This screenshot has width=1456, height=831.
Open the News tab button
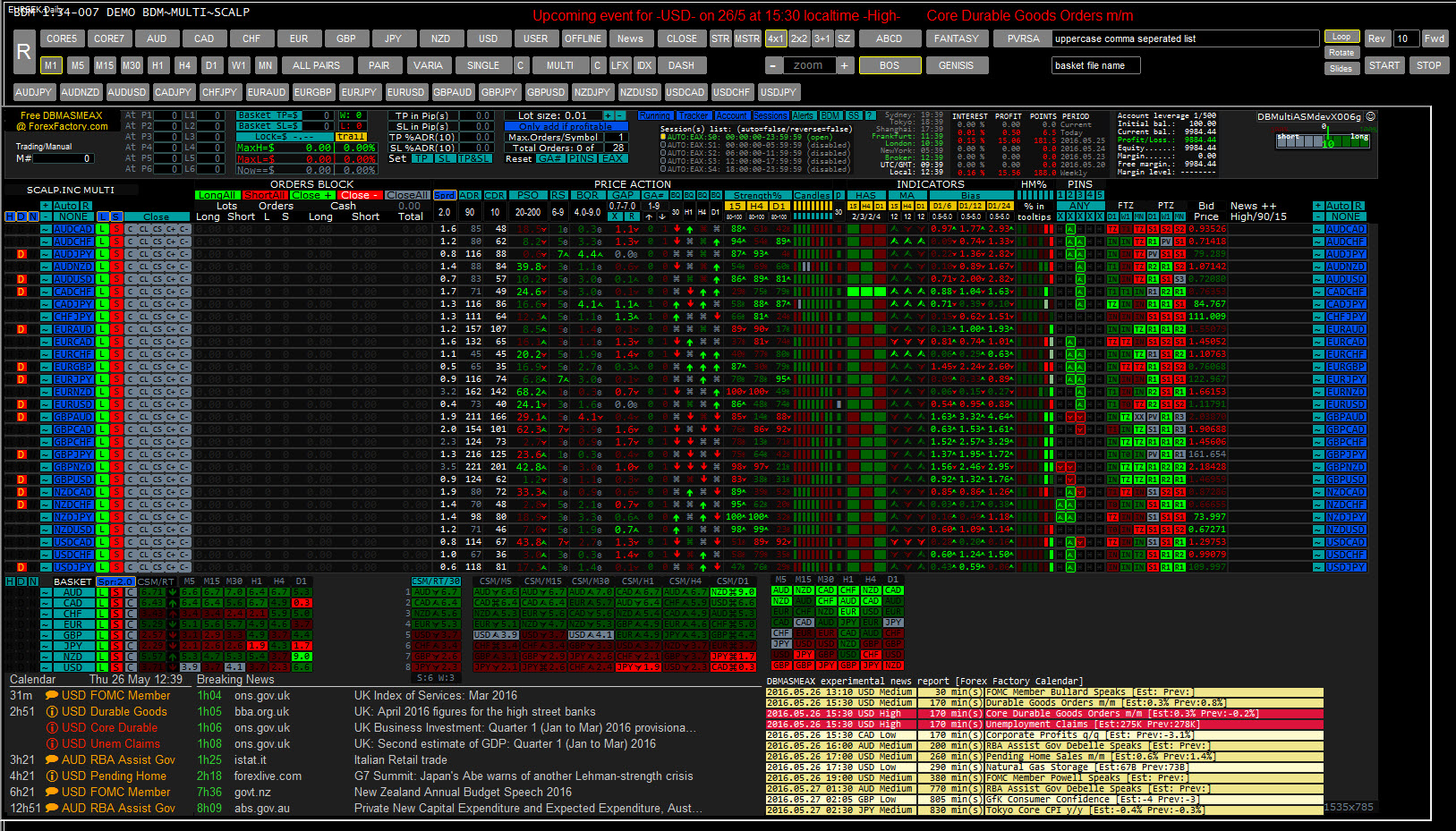tap(630, 38)
